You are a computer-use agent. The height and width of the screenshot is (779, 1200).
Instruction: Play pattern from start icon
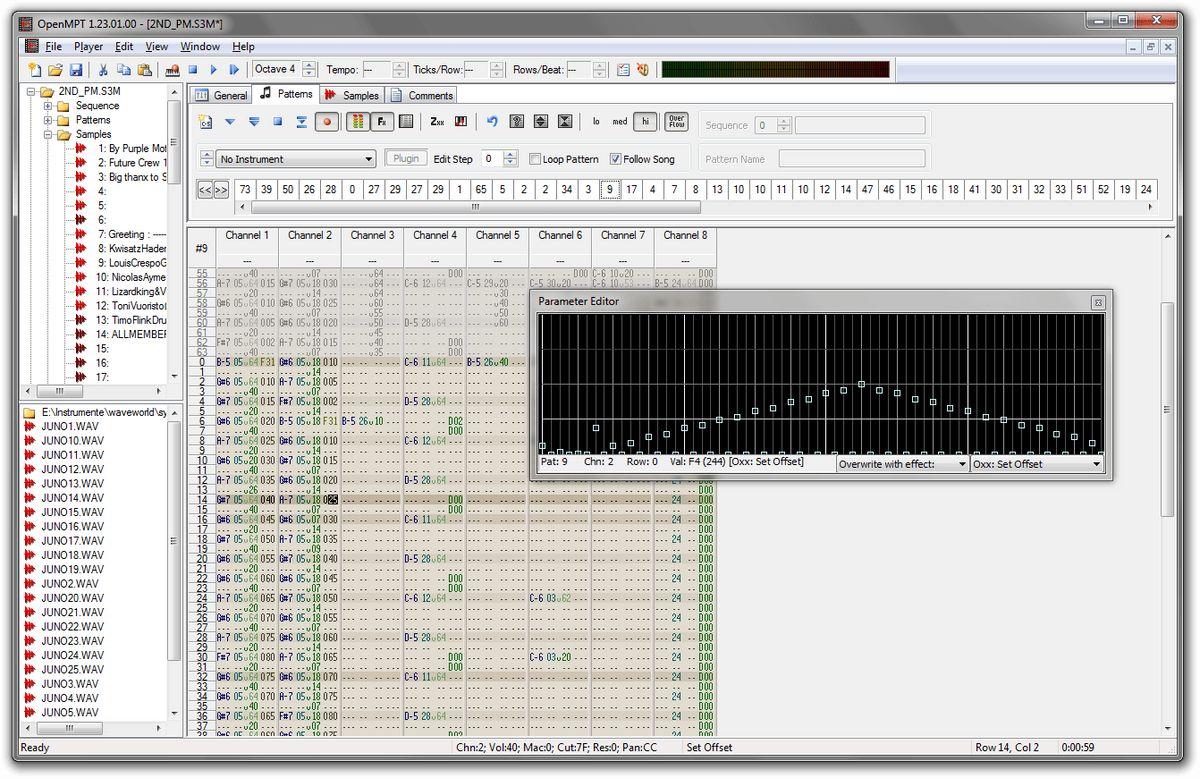254,122
